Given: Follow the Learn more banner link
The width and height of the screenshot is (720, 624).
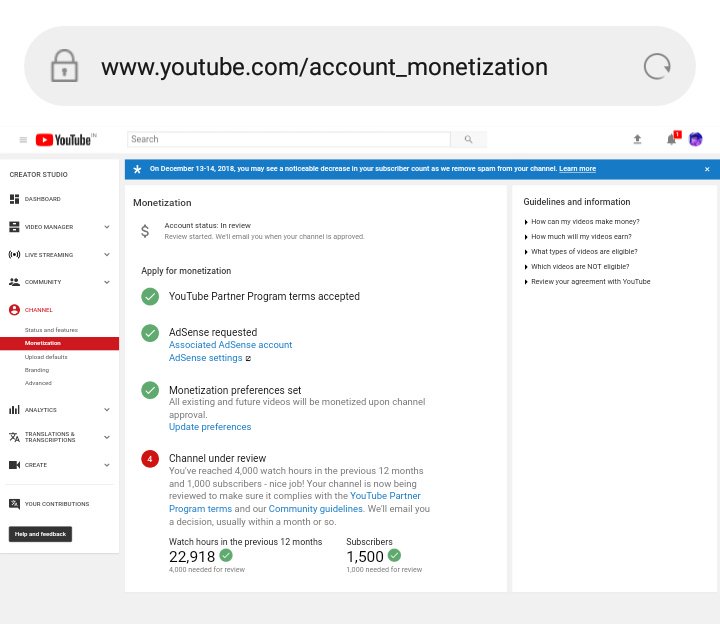Looking at the screenshot, I should tap(577, 169).
